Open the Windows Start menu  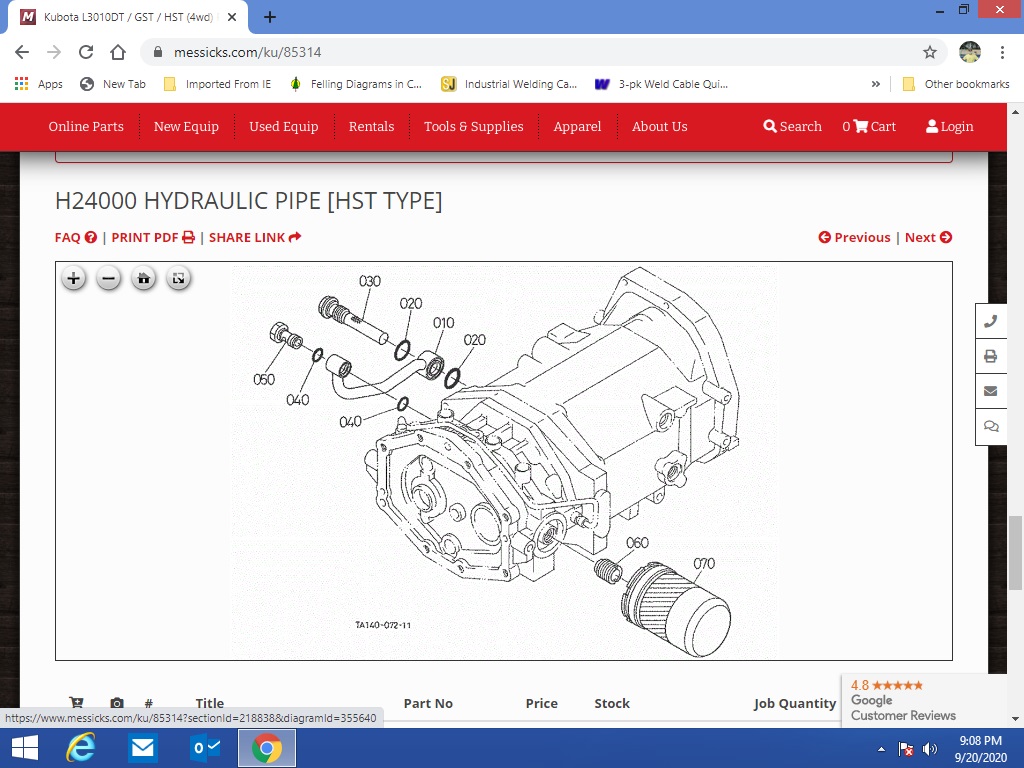(25, 748)
